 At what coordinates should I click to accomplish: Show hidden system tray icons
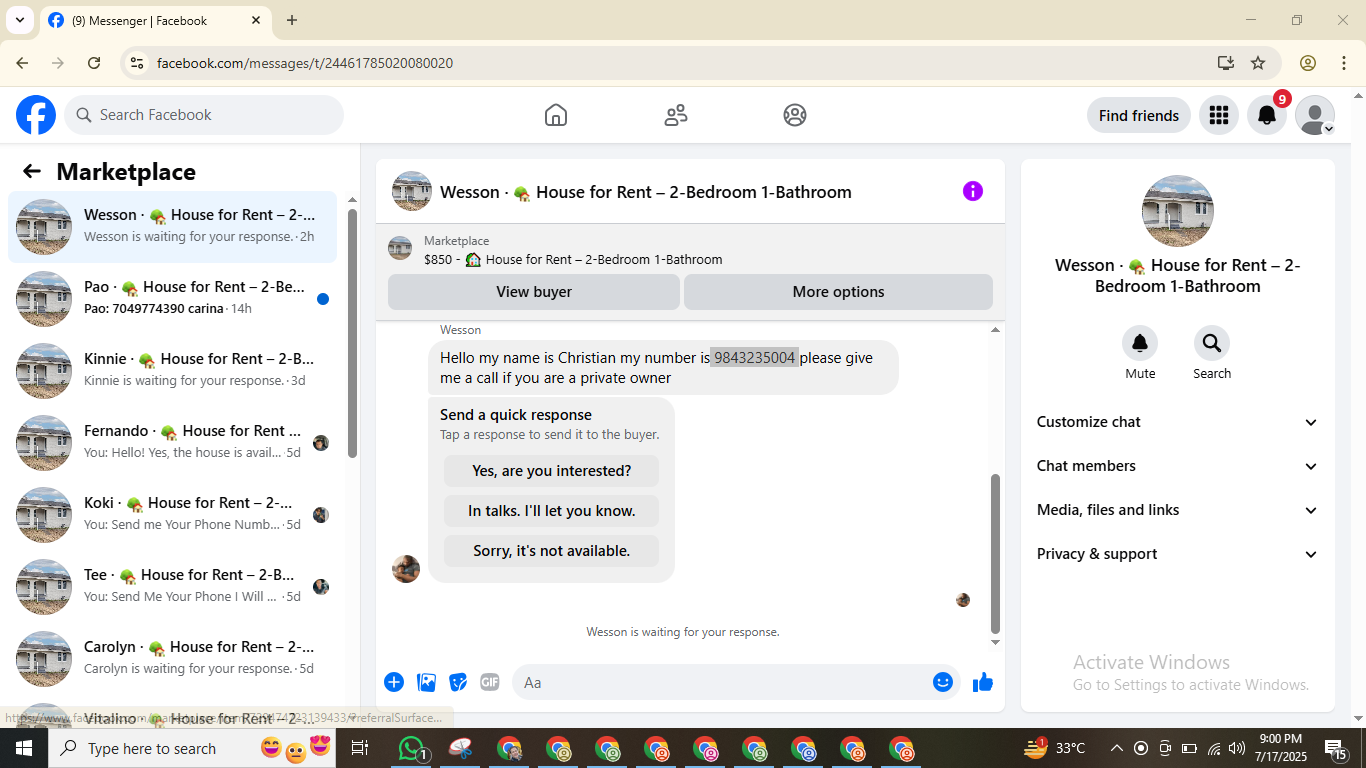[1116, 748]
